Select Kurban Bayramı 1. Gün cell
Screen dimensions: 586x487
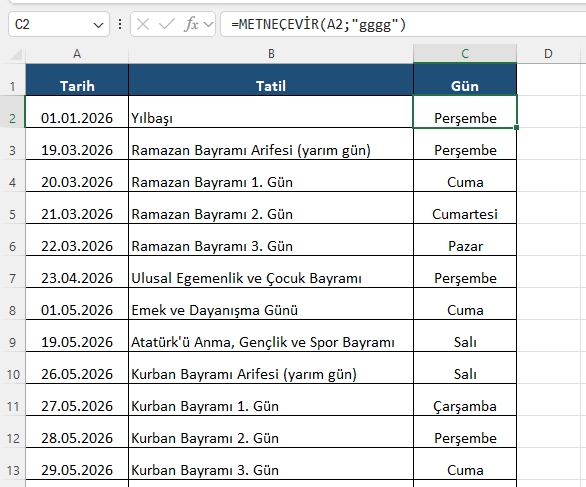271,400
